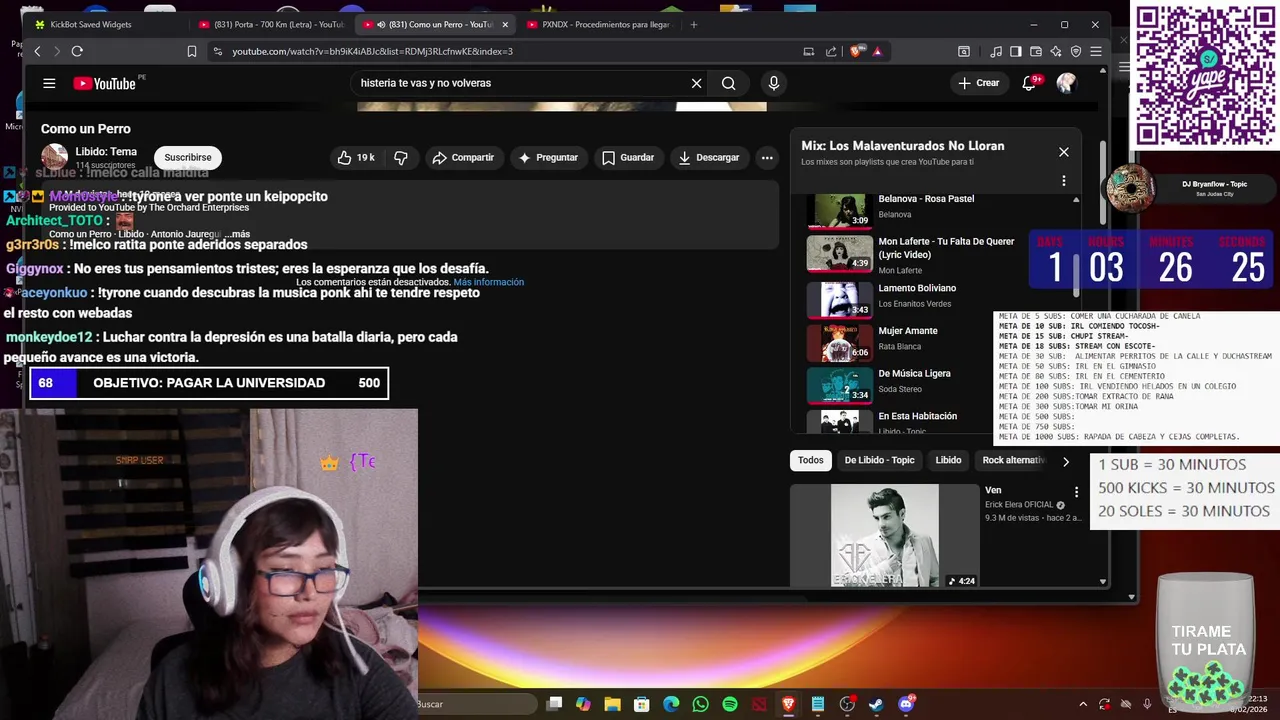Select the Rock alternativo chip

click(x=1012, y=460)
